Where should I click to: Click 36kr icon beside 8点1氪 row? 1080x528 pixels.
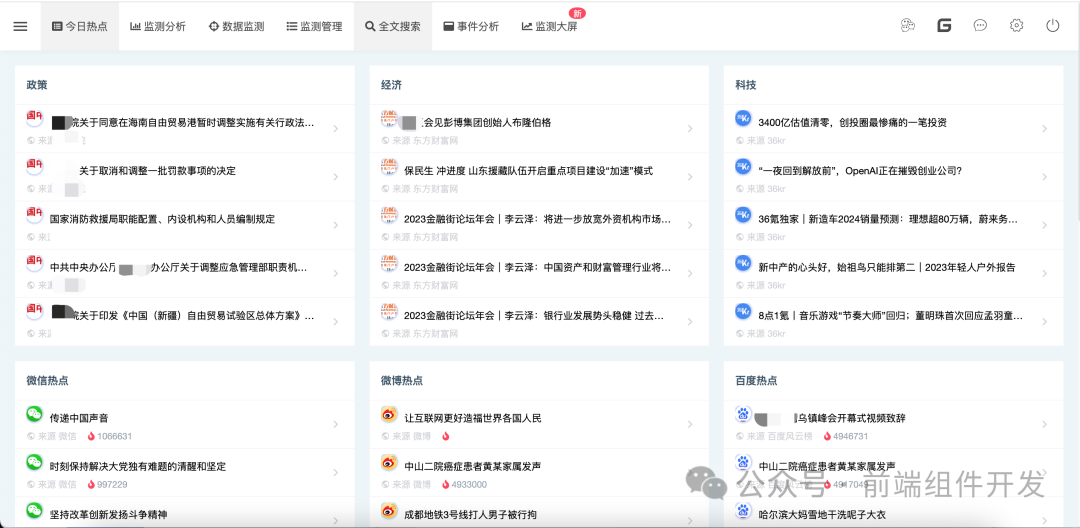coord(743,310)
